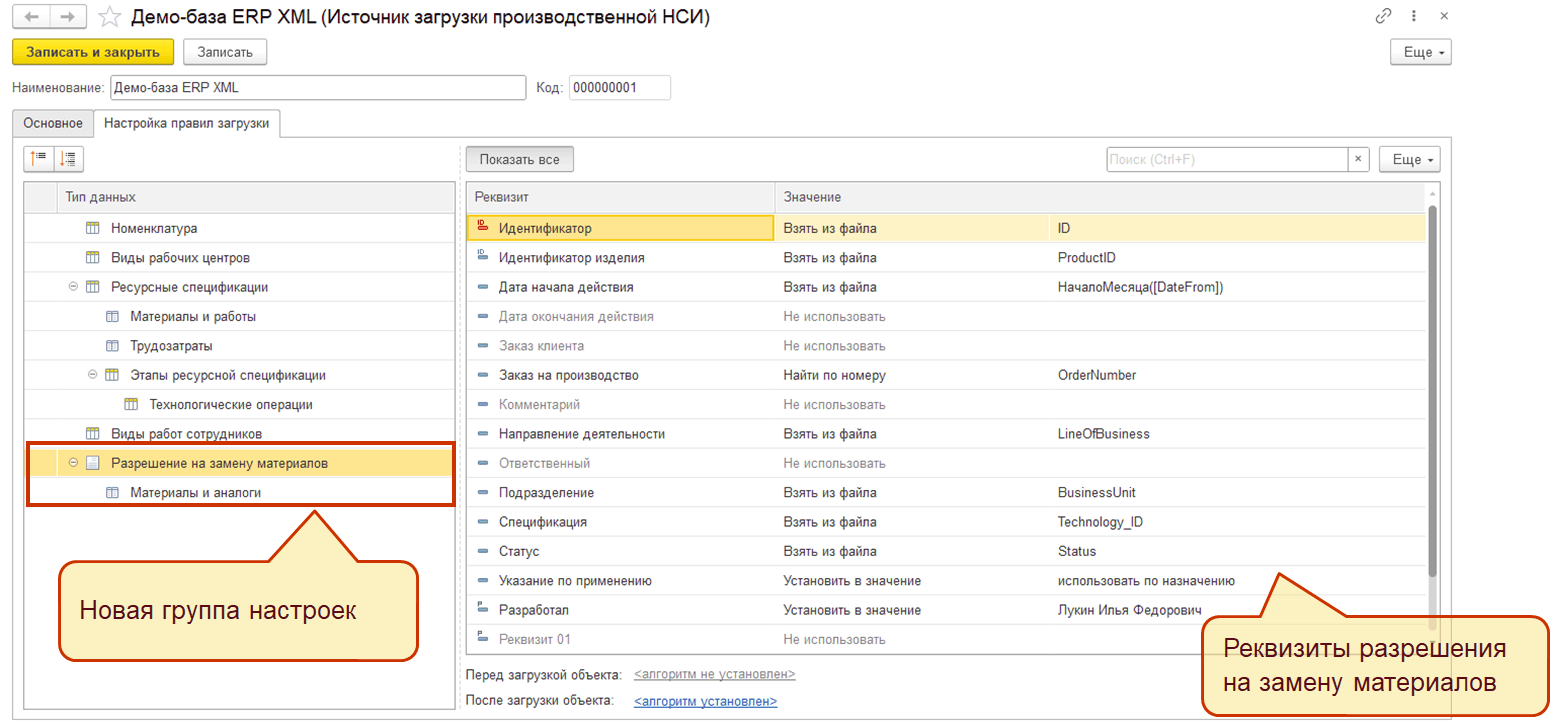1556x725 pixels.
Task: Click the collapse all tree levels icon
Action: tap(39, 158)
